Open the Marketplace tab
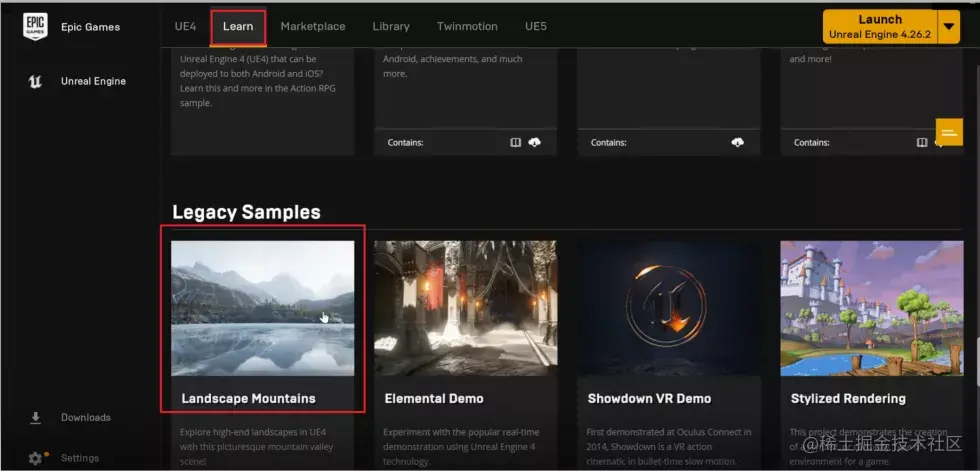The image size is (980, 471). coord(312,26)
